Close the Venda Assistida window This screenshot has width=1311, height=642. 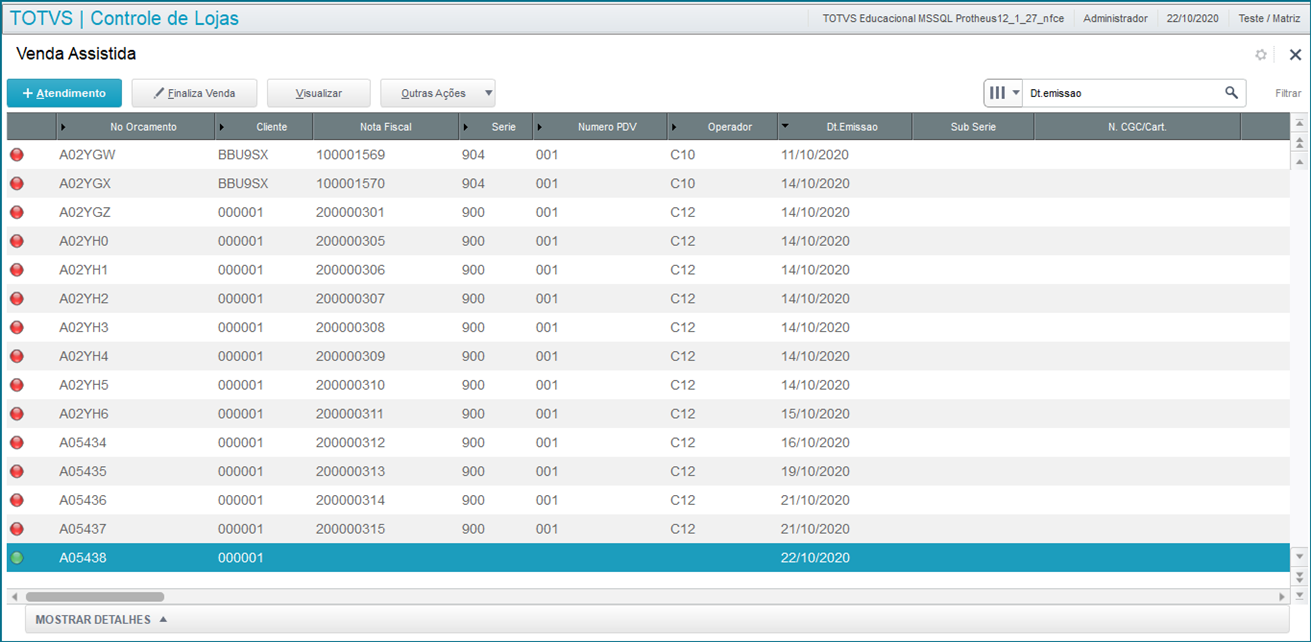[x=1295, y=55]
